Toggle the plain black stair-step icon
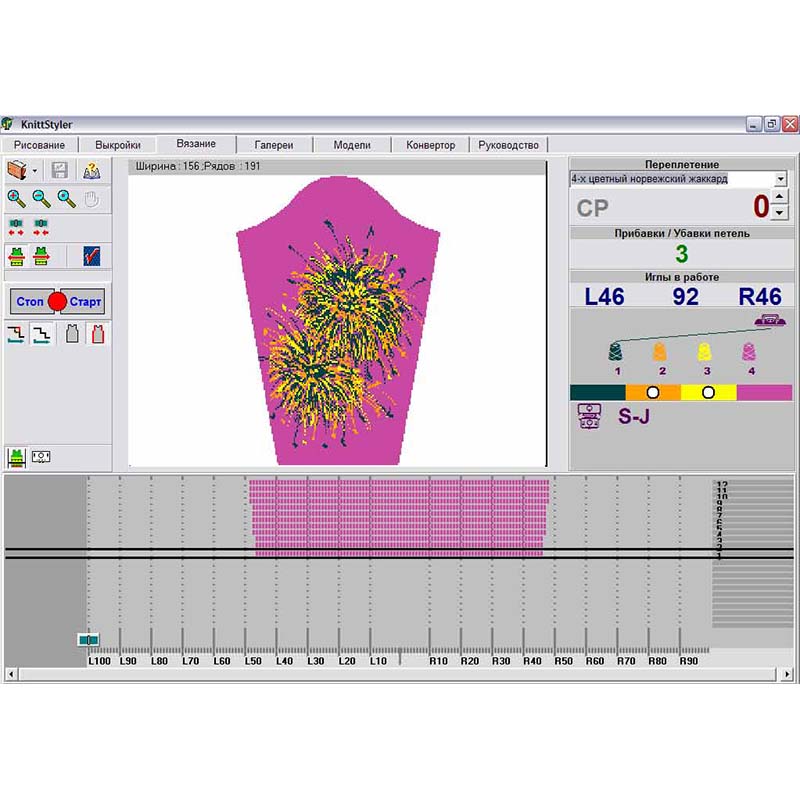The image size is (800, 800). point(41,335)
